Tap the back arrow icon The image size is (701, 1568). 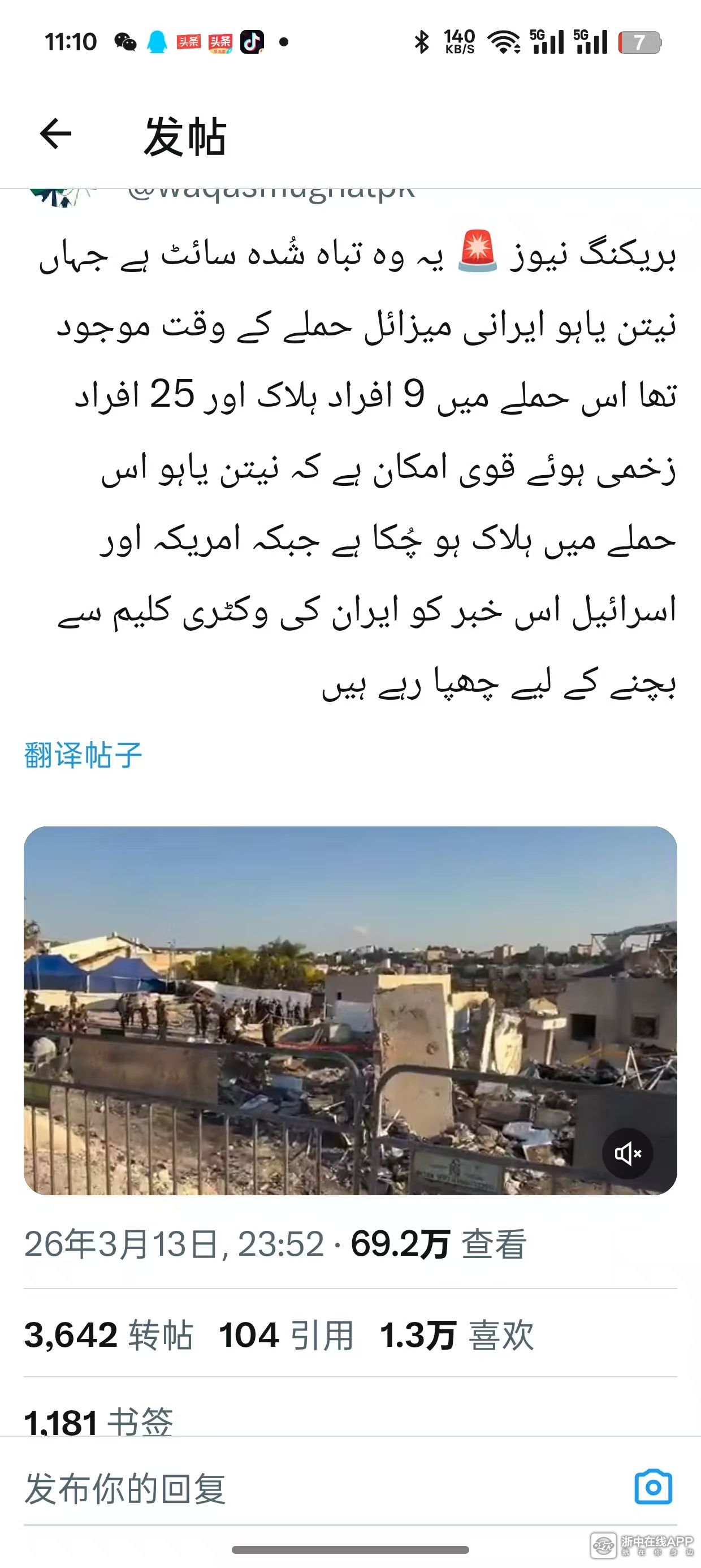(x=55, y=134)
